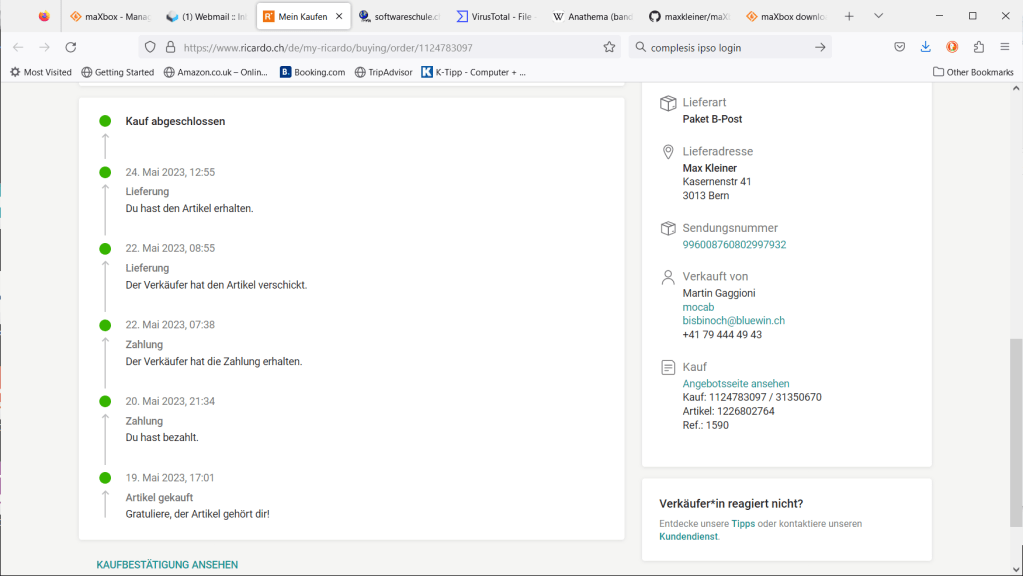
Task: Click the search go arrow icon
Action: click(x=820, y=47)
